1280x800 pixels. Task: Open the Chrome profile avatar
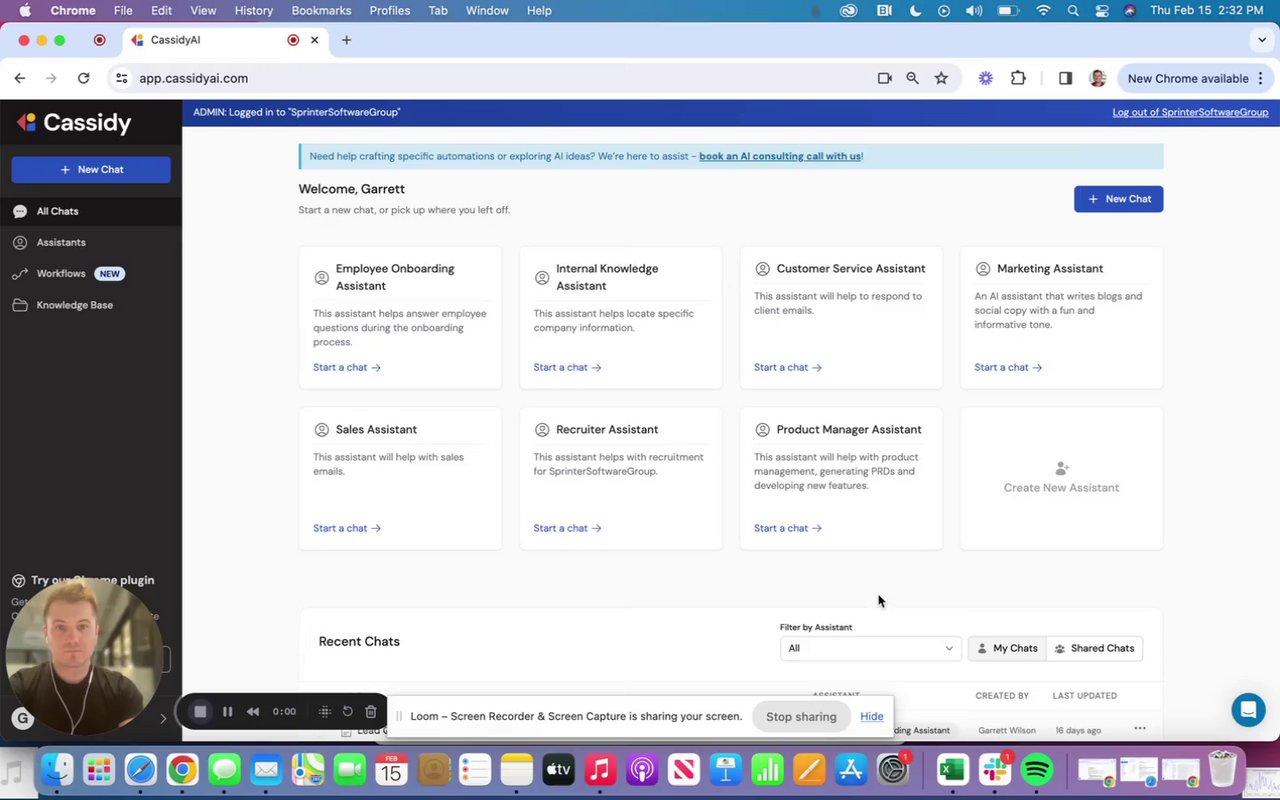click(1097, 78)
